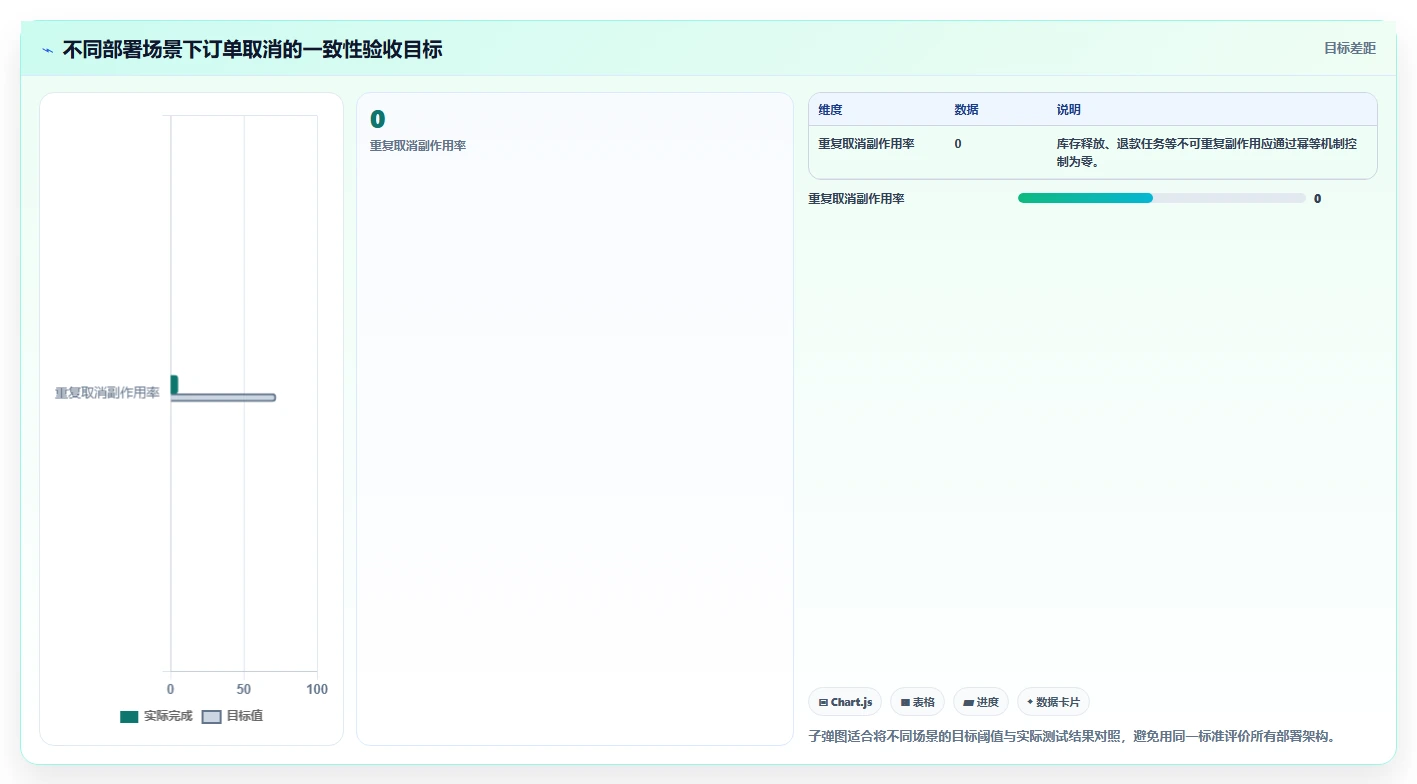
Task: Click the chart y-axis label 重复取消副作用率
Action: [x=107, y=393]
